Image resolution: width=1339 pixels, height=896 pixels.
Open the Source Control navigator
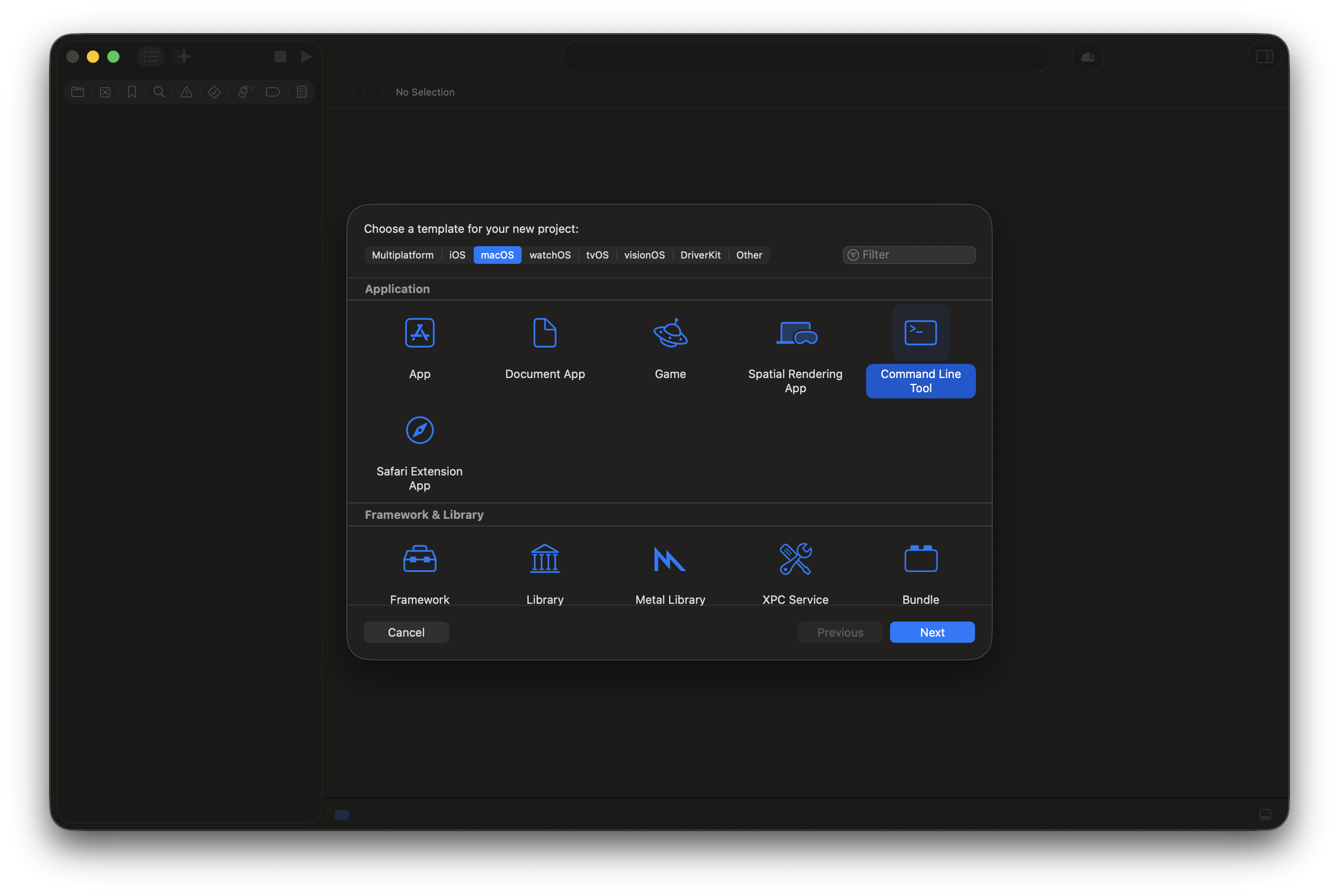105,92
